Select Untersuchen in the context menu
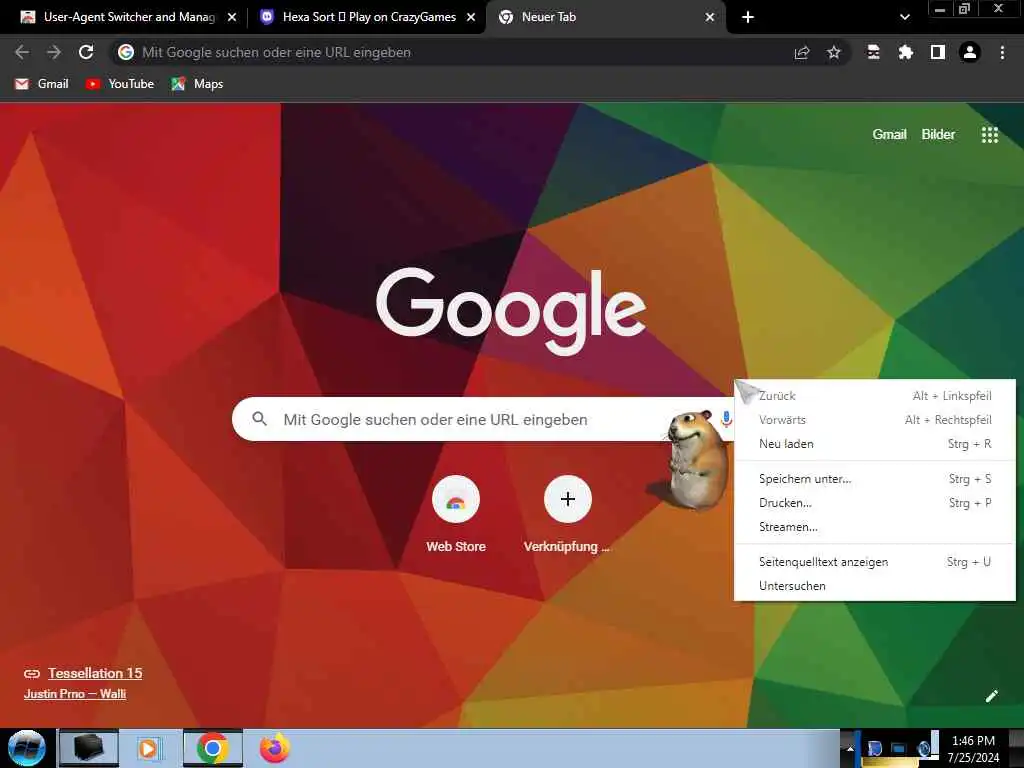The width and height of the screenshot is (1024, 768). pyautogui.click(x=874, y=586)
